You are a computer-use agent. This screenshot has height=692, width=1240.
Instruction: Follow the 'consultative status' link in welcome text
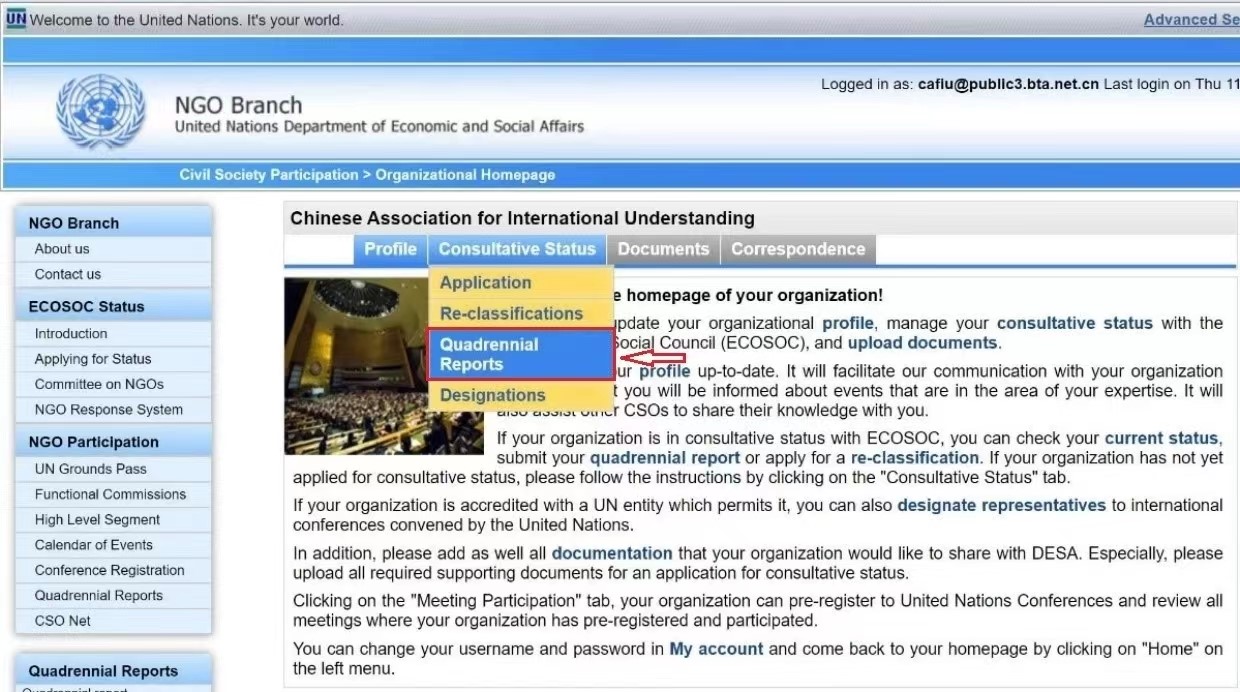point(1075,323)
